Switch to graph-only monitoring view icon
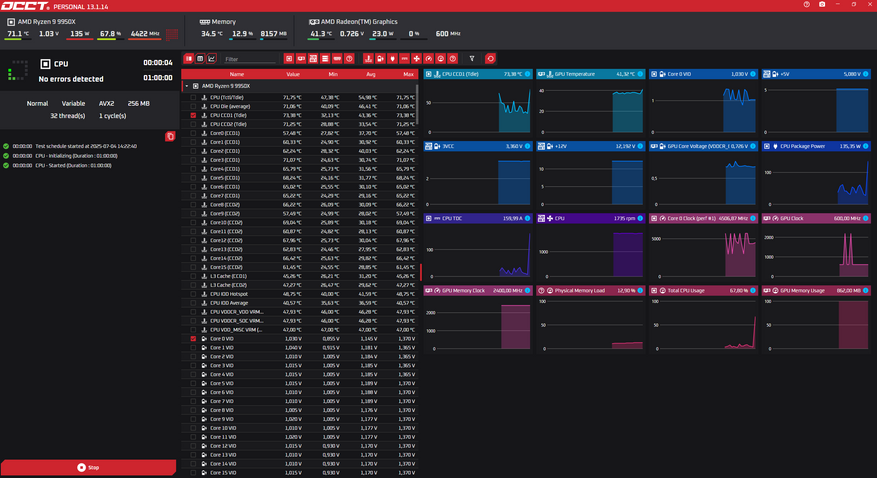 211,59
